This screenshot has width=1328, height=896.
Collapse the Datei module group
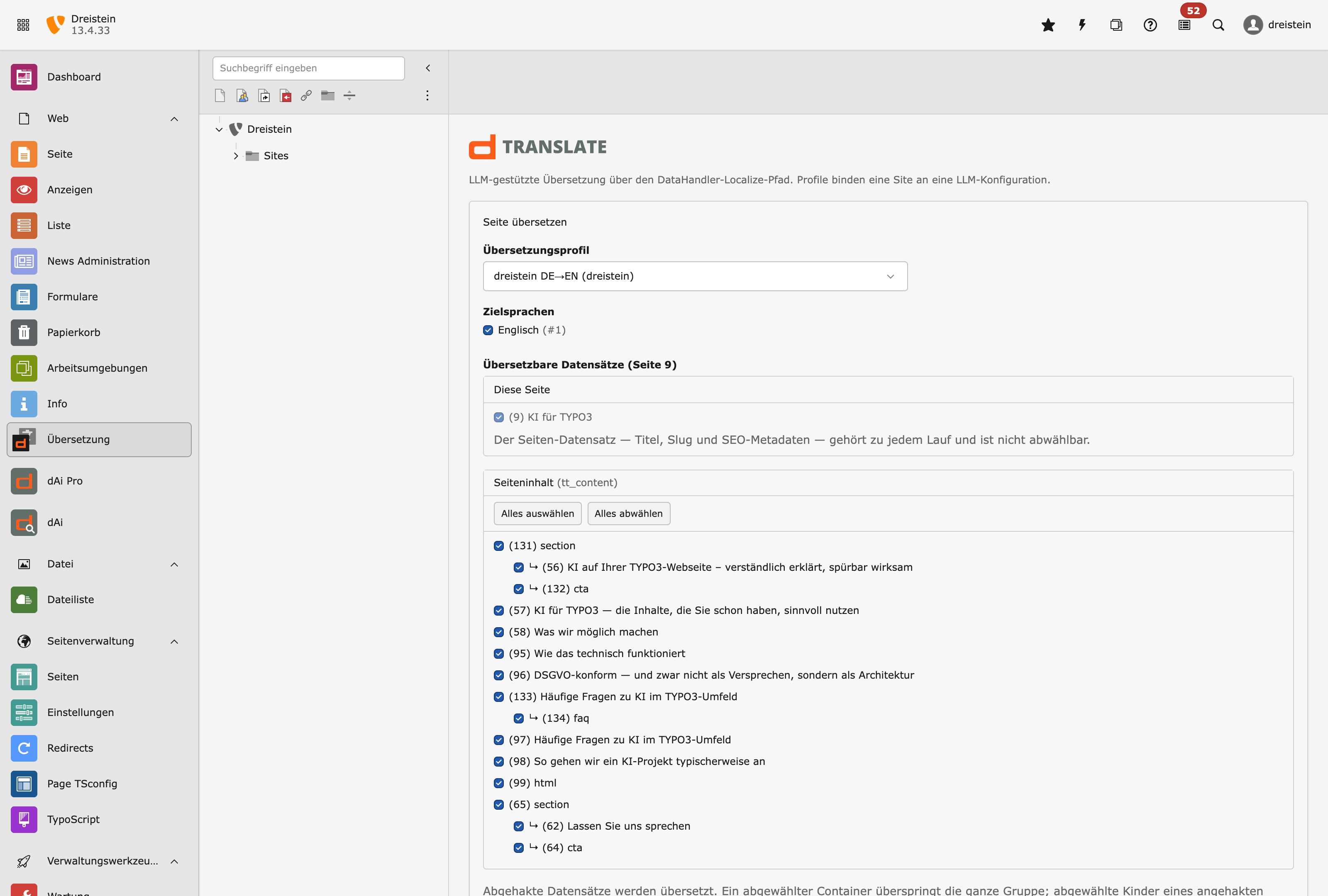174,564
